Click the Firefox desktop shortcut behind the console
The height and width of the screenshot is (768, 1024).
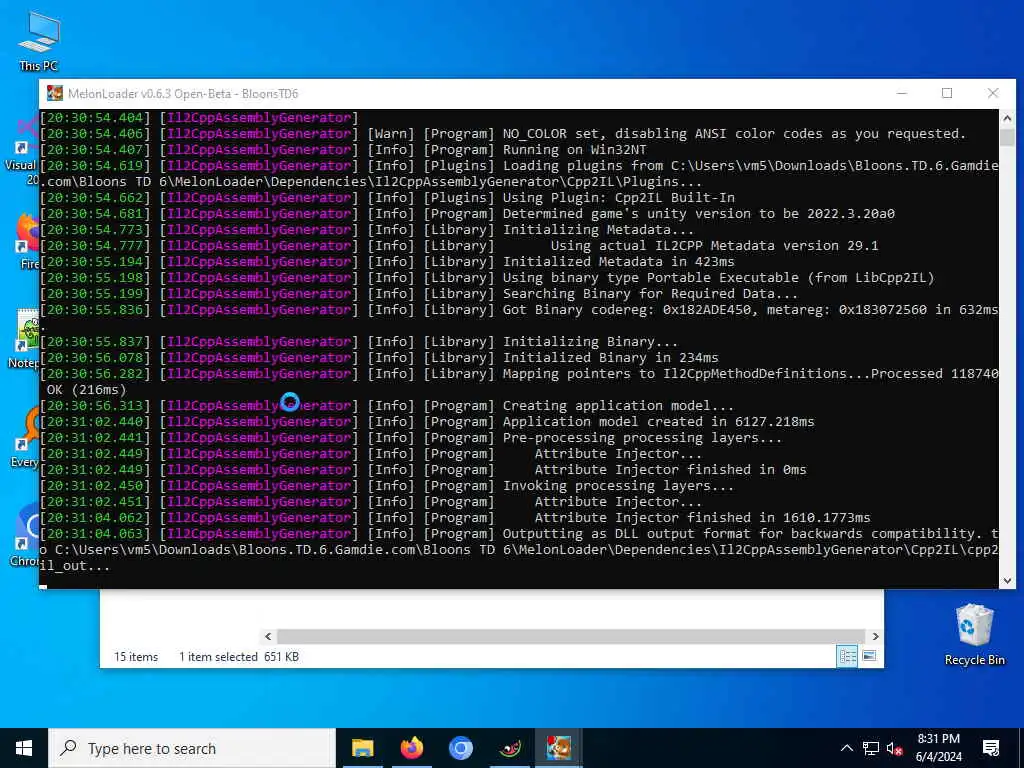[27, 240]
